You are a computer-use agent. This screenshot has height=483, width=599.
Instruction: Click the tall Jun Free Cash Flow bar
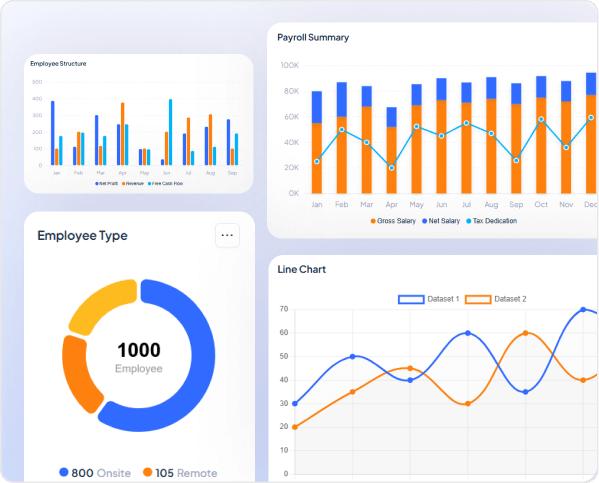[170, 132]
